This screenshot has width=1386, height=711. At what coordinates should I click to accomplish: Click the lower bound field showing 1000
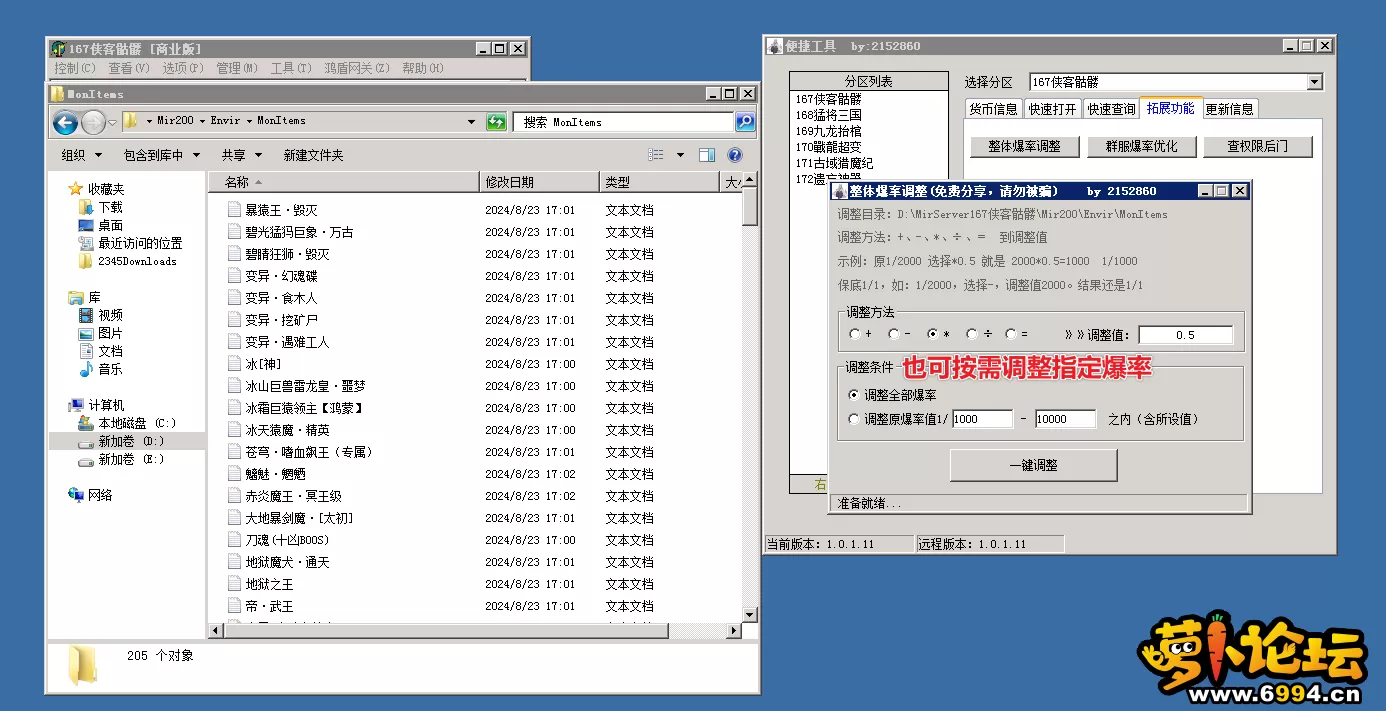(x=982, y=419)
